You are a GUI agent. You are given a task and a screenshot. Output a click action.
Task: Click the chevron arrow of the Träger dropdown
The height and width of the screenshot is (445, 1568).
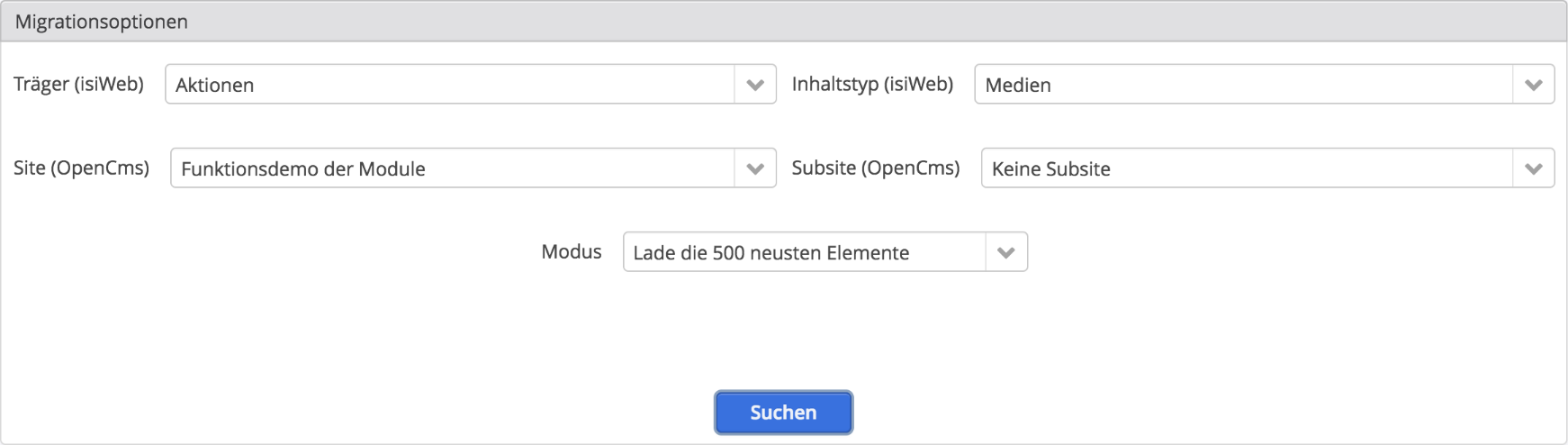[755, 85]
